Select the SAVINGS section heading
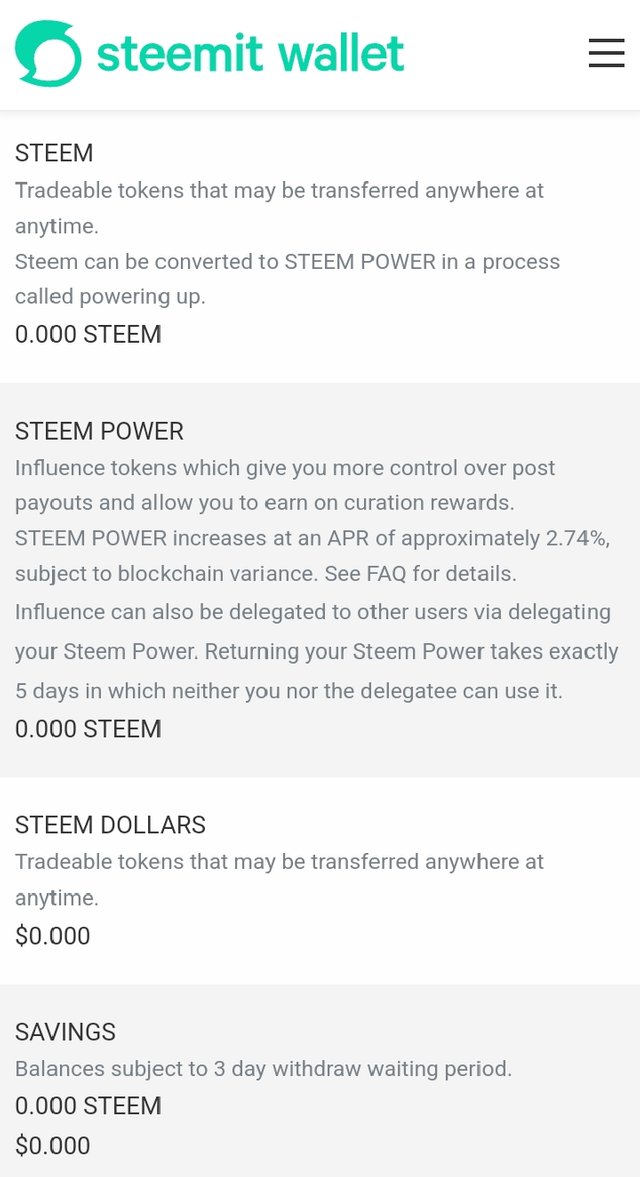 click(x=65, y=1032)
